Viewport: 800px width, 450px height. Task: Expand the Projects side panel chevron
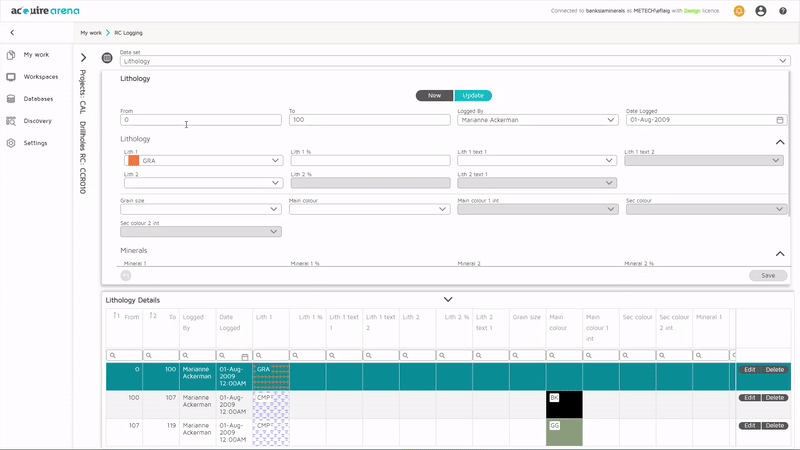coord(84,58)
